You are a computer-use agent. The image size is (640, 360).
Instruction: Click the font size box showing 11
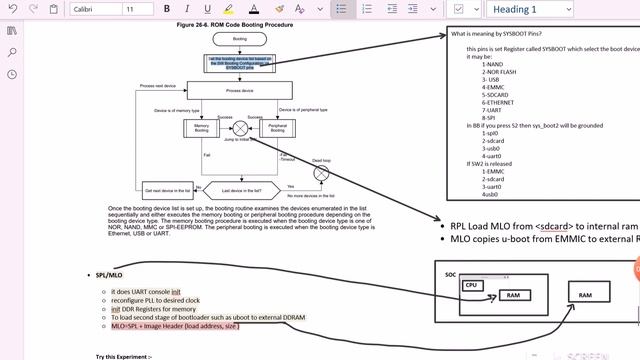coord(138,9)
